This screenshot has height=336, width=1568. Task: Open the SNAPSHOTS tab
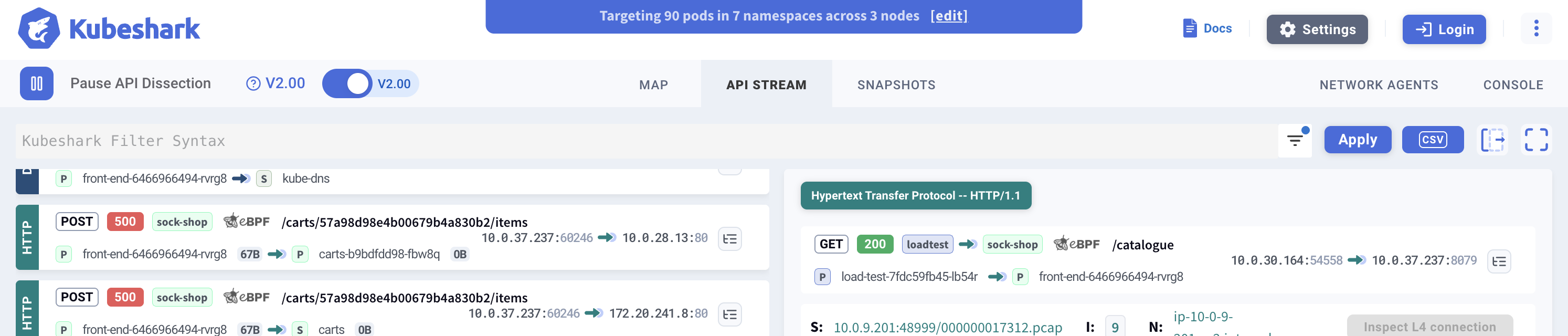[896, 85]
